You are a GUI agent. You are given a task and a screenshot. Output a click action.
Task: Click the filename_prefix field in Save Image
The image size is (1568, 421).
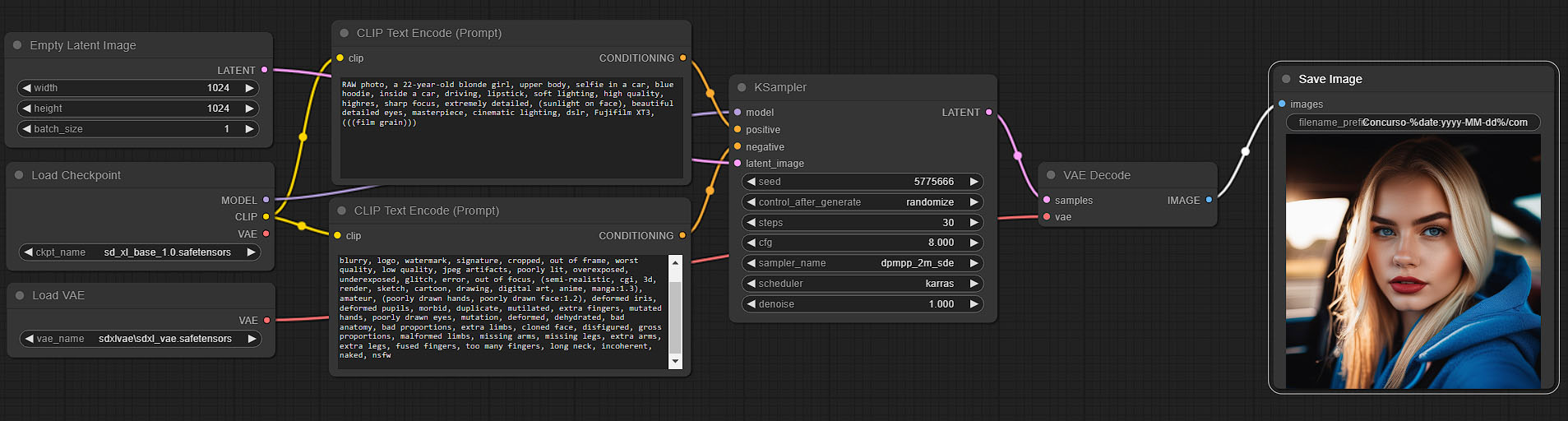[1413, 123]
